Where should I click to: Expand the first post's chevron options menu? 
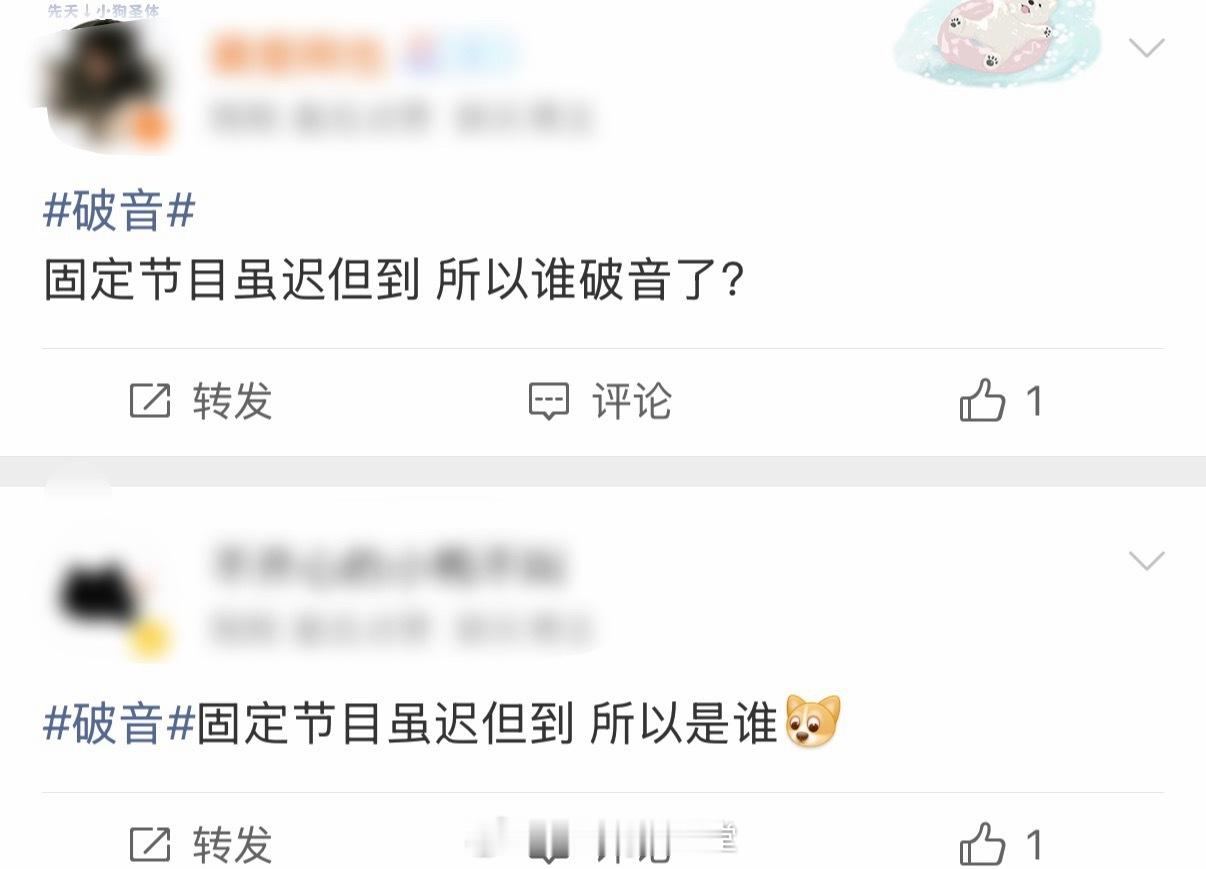(x=1146, y=47)
